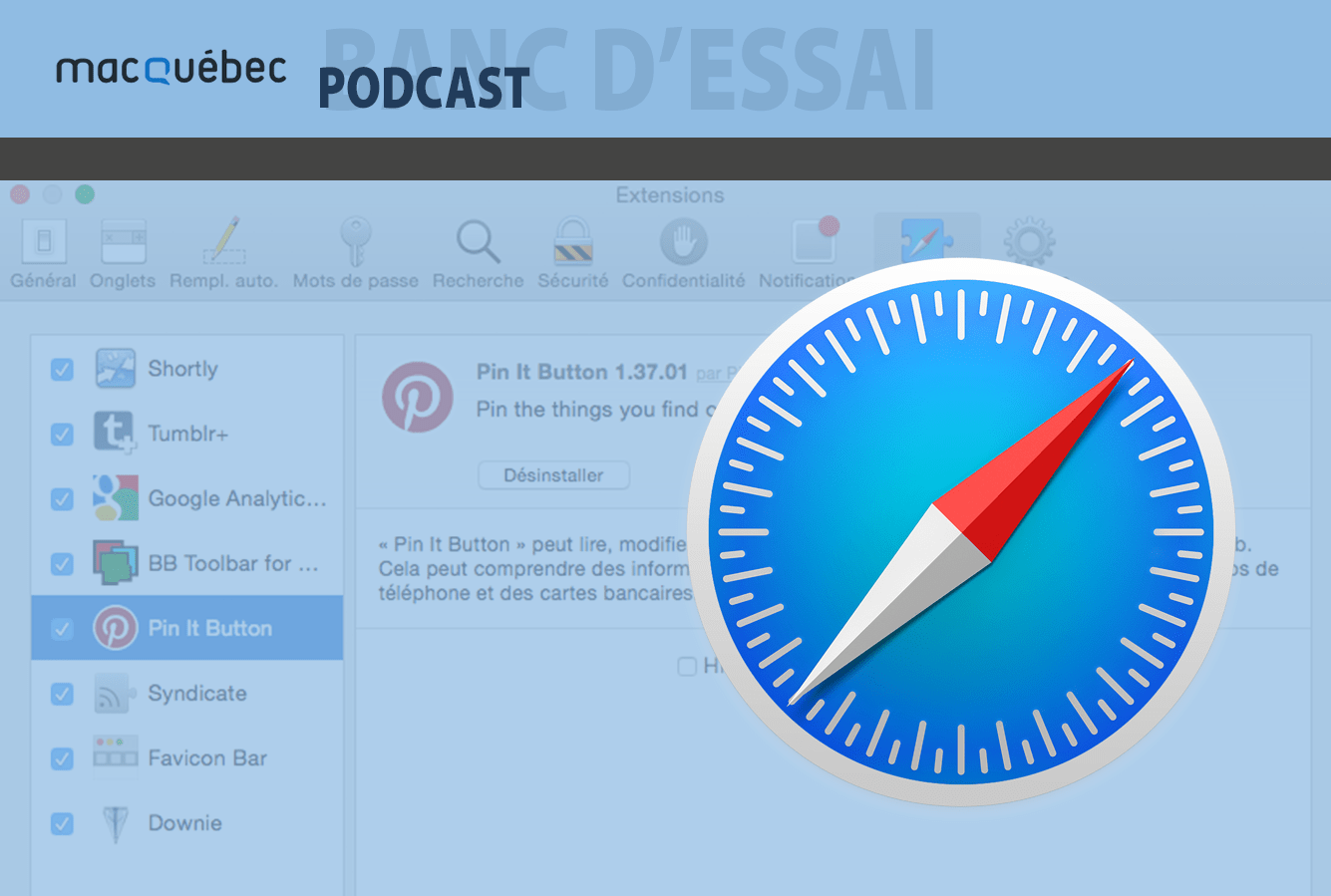The image size is (1331, 896).
Task: Open the Recherche magnifier pane
Action: tap(478, 254)
